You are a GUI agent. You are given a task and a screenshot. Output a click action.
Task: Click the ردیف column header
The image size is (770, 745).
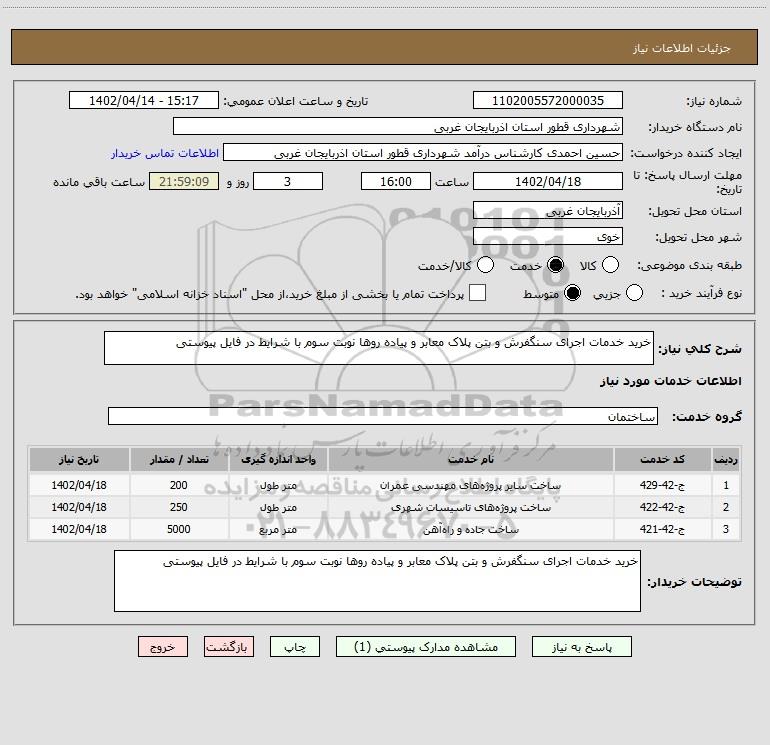tap(726, 460)
